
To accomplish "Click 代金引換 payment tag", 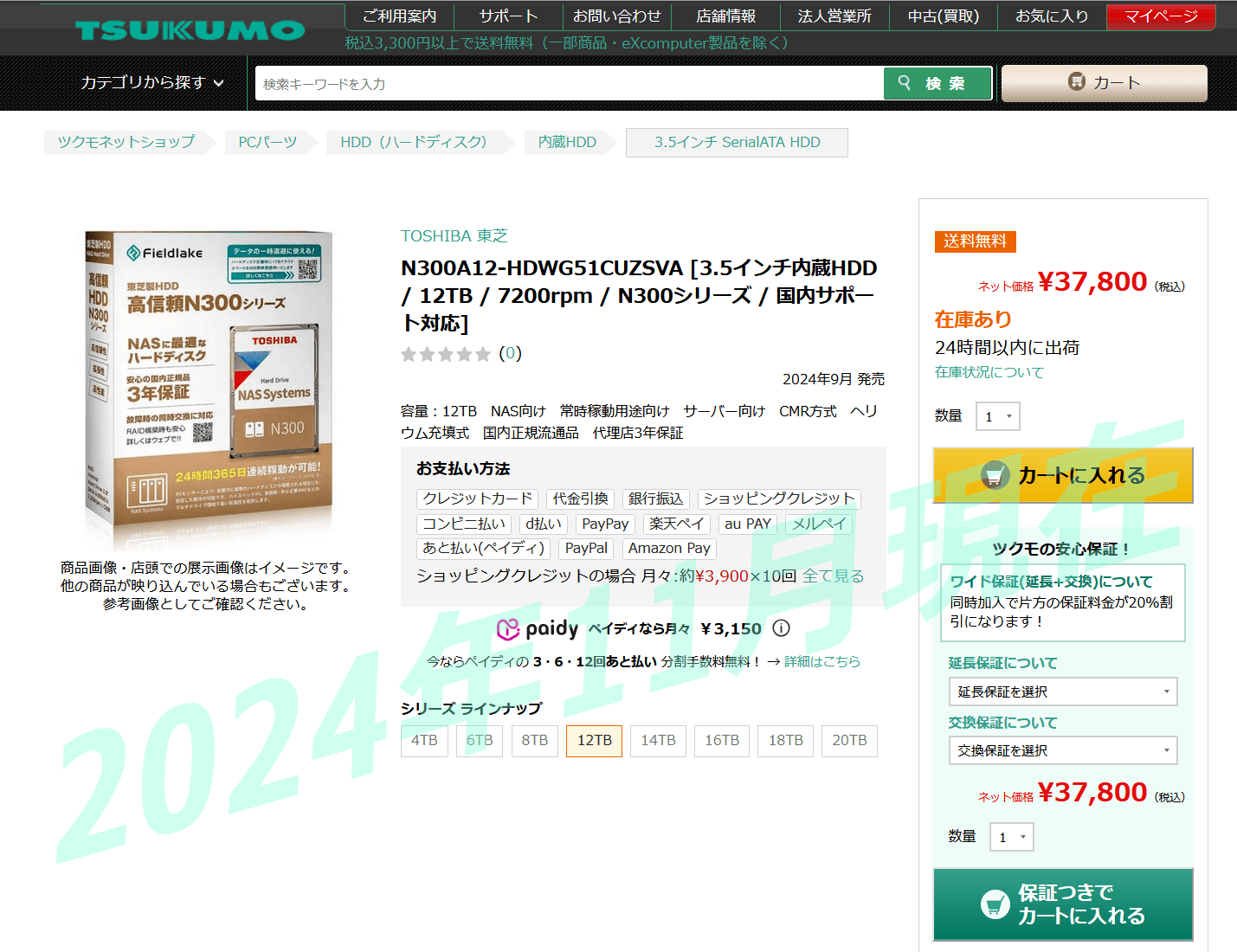I will pos(580,499).
